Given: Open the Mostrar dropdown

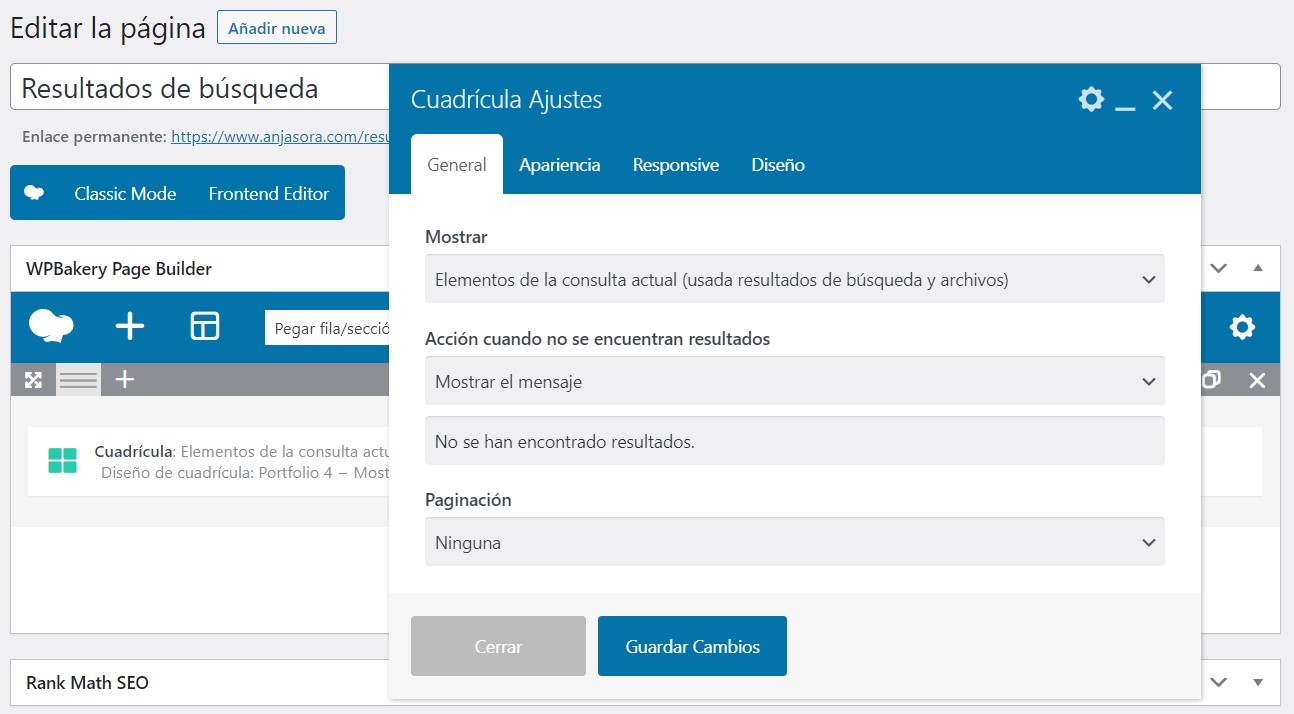Looking at the screenshot, I should (x=794, y=279).
